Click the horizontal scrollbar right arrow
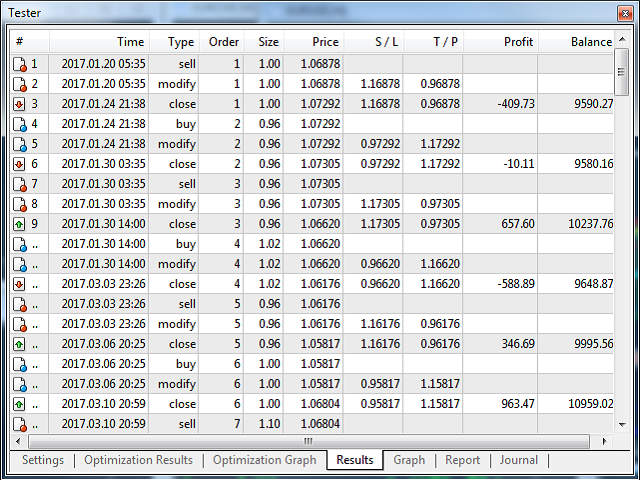This screenshot has width=640, height=480. pos(607,441)
